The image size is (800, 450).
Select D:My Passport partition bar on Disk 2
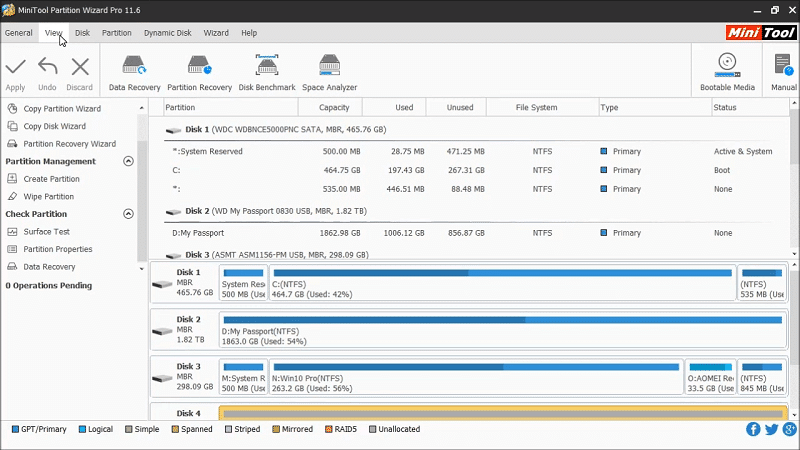click(503, 330)
